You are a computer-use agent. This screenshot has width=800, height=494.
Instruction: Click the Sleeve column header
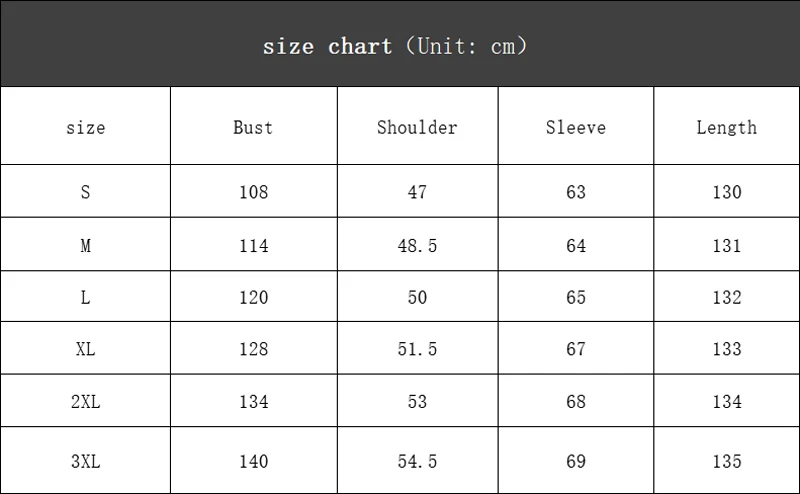[576, 127]
